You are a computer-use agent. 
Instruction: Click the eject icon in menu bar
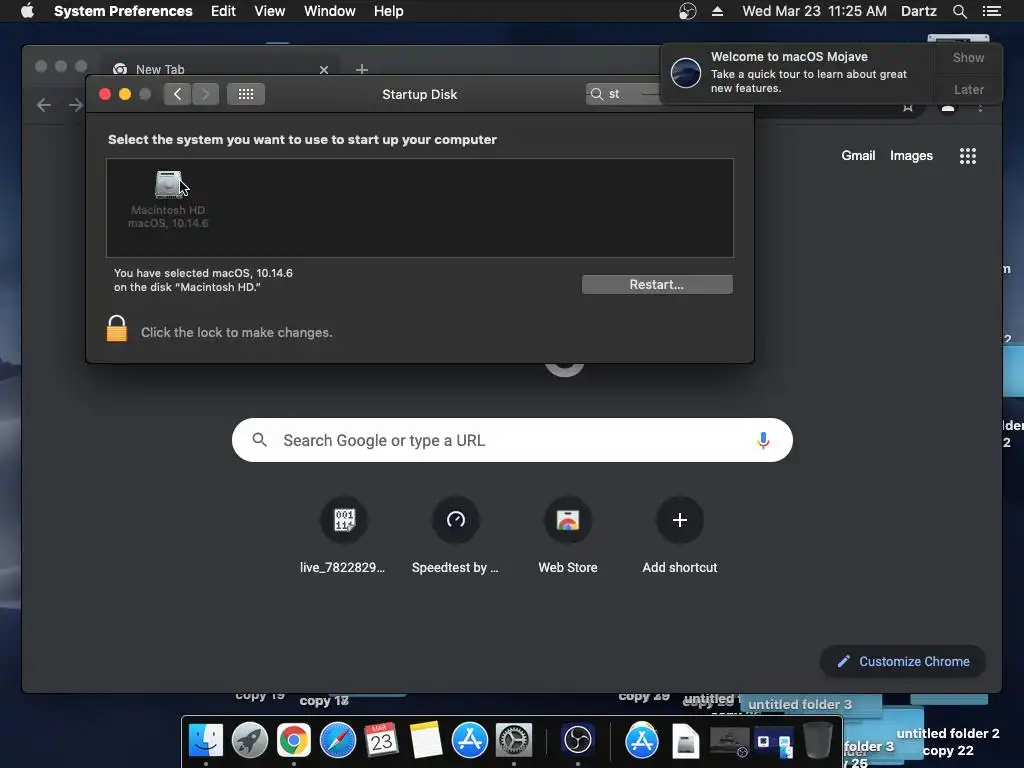[x=717, y=11]
